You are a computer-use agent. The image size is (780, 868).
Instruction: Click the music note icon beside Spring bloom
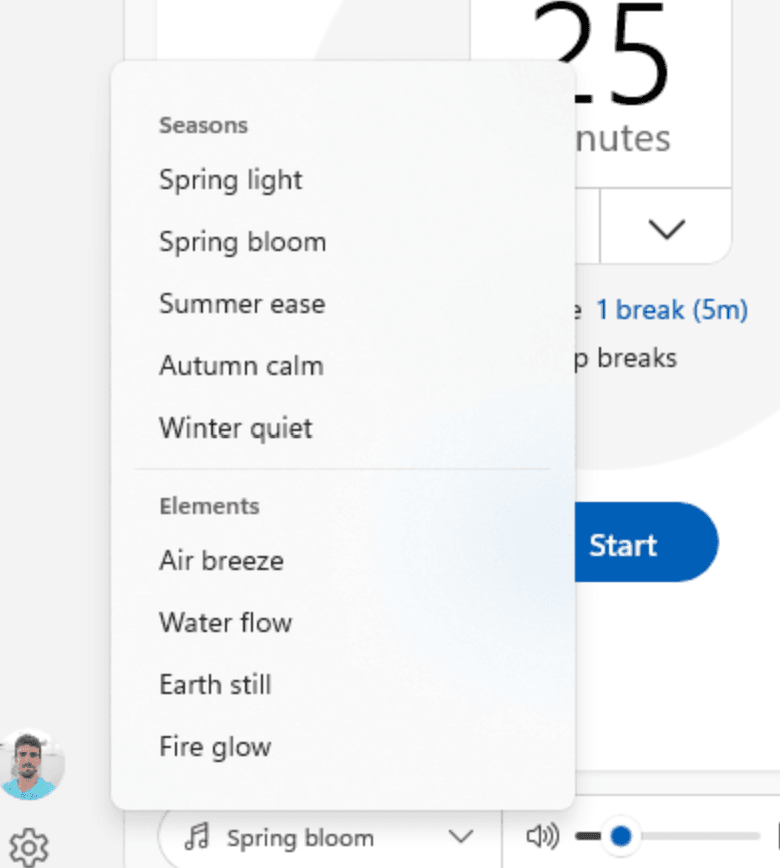click(199, 837)
